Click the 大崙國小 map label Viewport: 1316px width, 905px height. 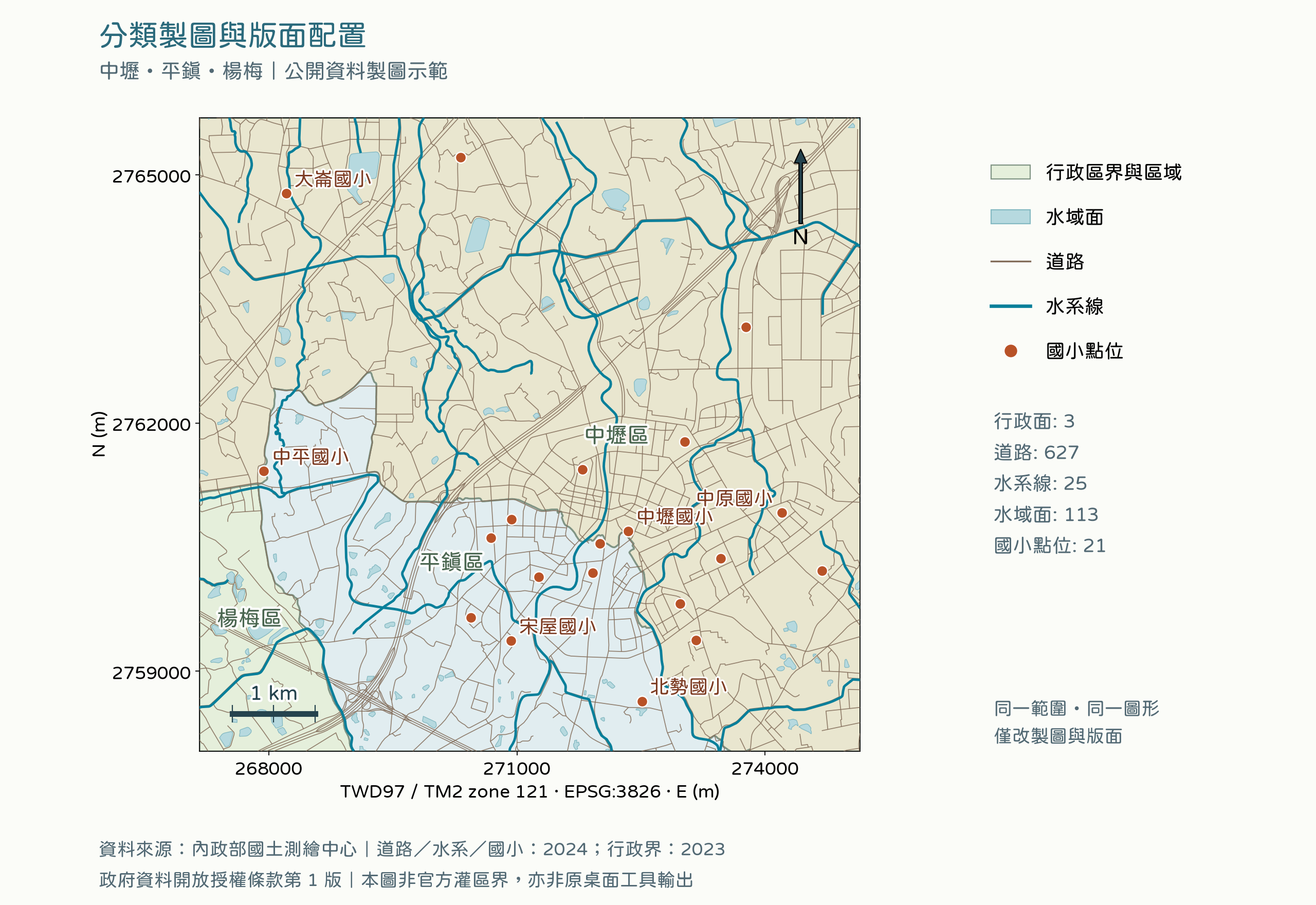tap(333, 179)
